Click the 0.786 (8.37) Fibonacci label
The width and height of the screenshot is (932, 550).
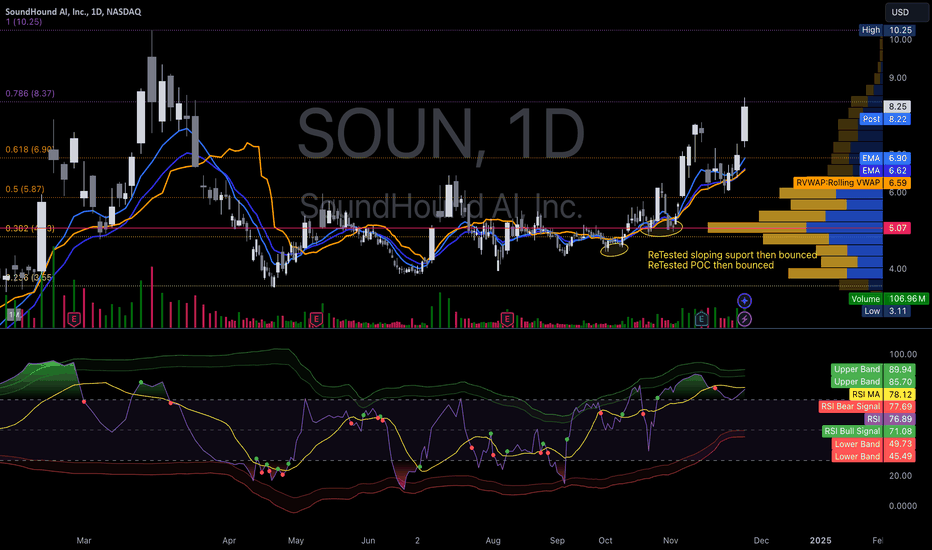point(30,93)
